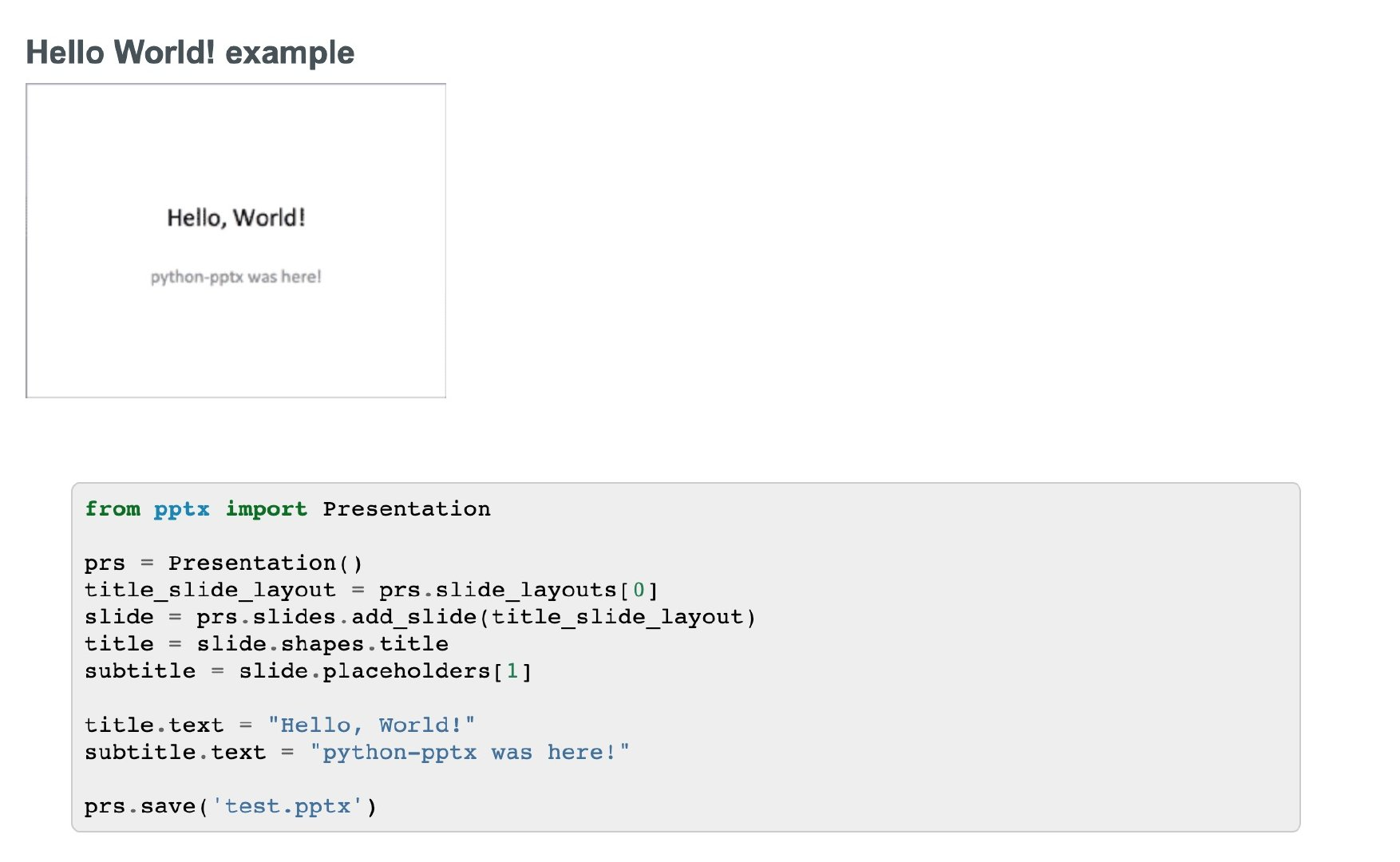Click 'Presentation' in the import statement
Image resolution: width=1400 pixels, height=862 pixels.
point(407,508)
